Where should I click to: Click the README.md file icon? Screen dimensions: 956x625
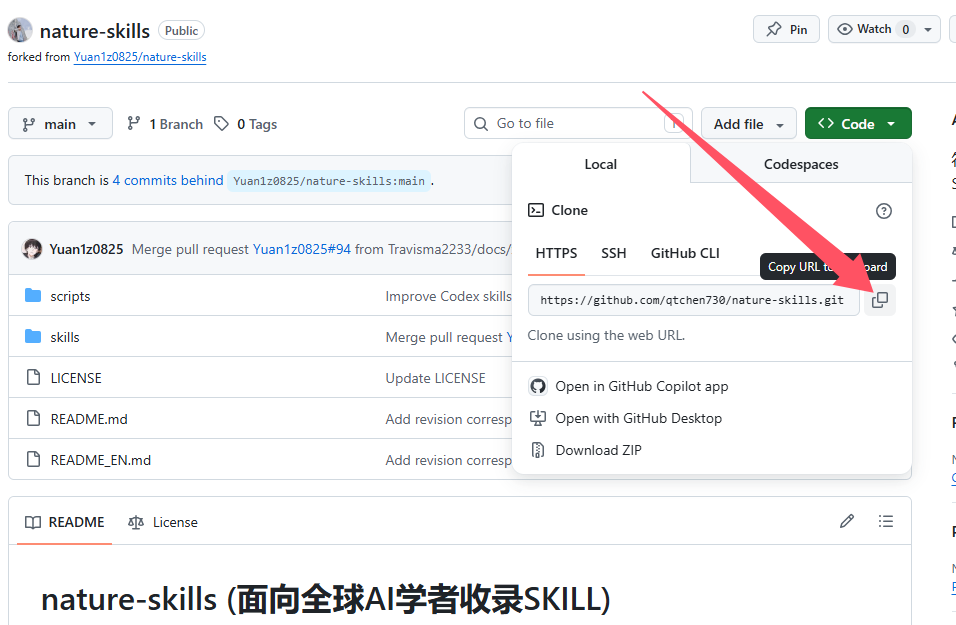point(34,418)
